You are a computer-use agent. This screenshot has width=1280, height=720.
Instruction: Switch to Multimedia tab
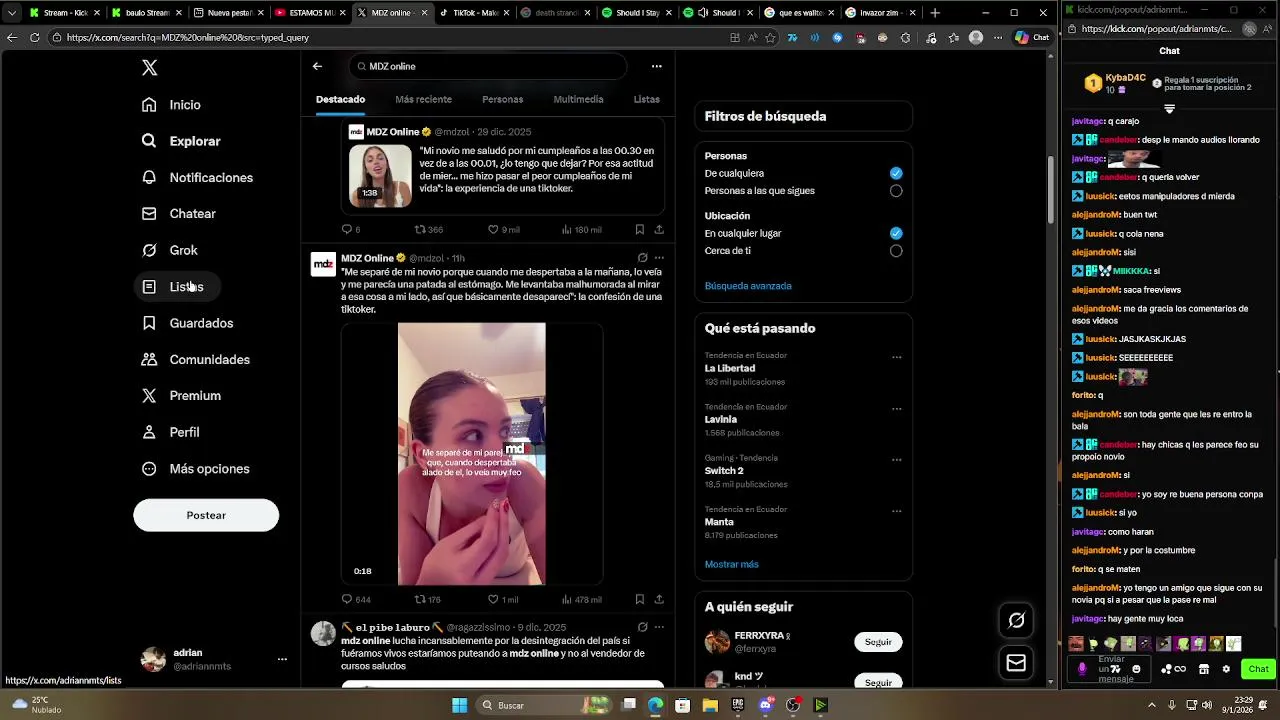tap(578, 99)
